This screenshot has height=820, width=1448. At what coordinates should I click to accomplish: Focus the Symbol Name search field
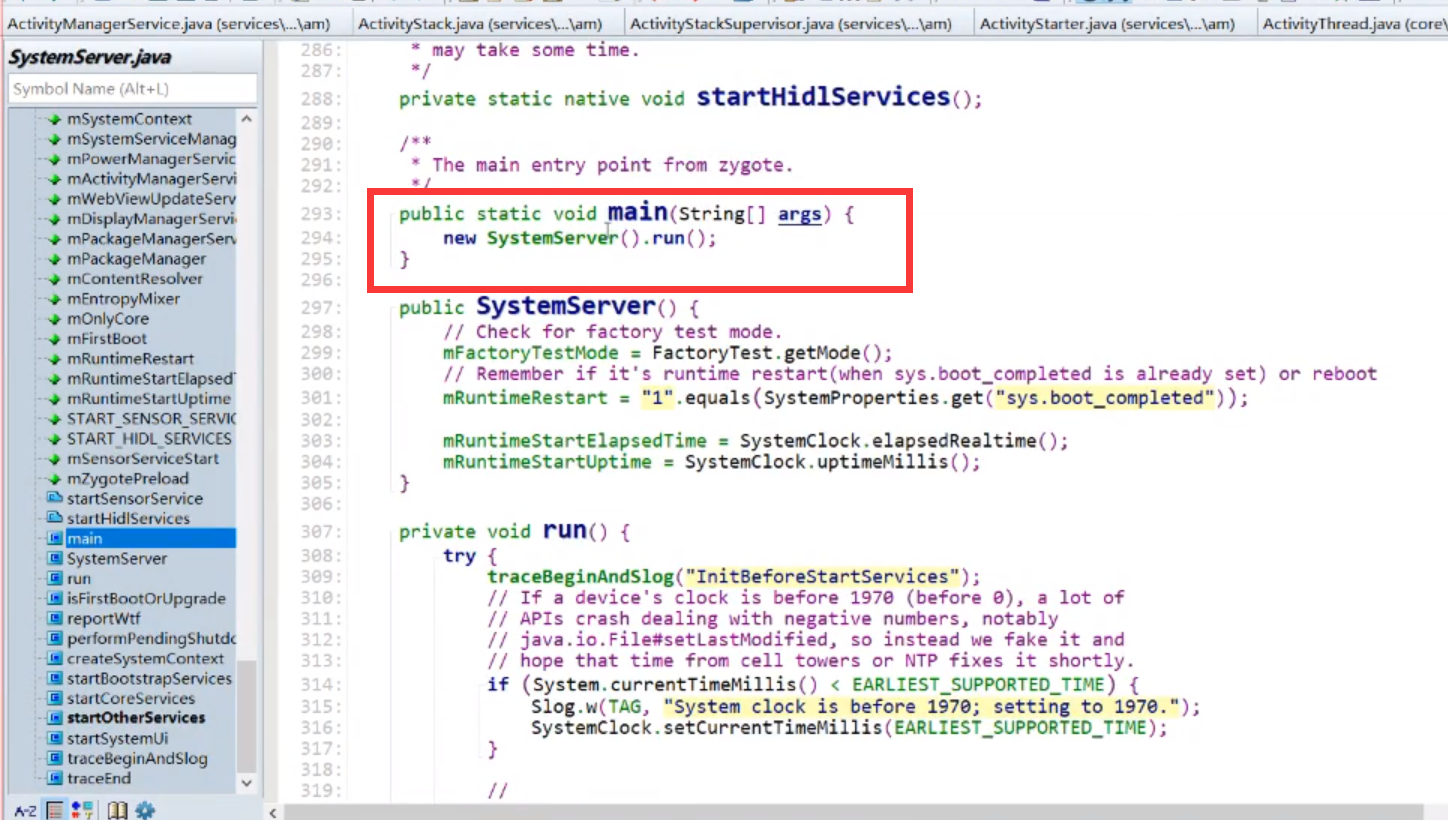132,89
